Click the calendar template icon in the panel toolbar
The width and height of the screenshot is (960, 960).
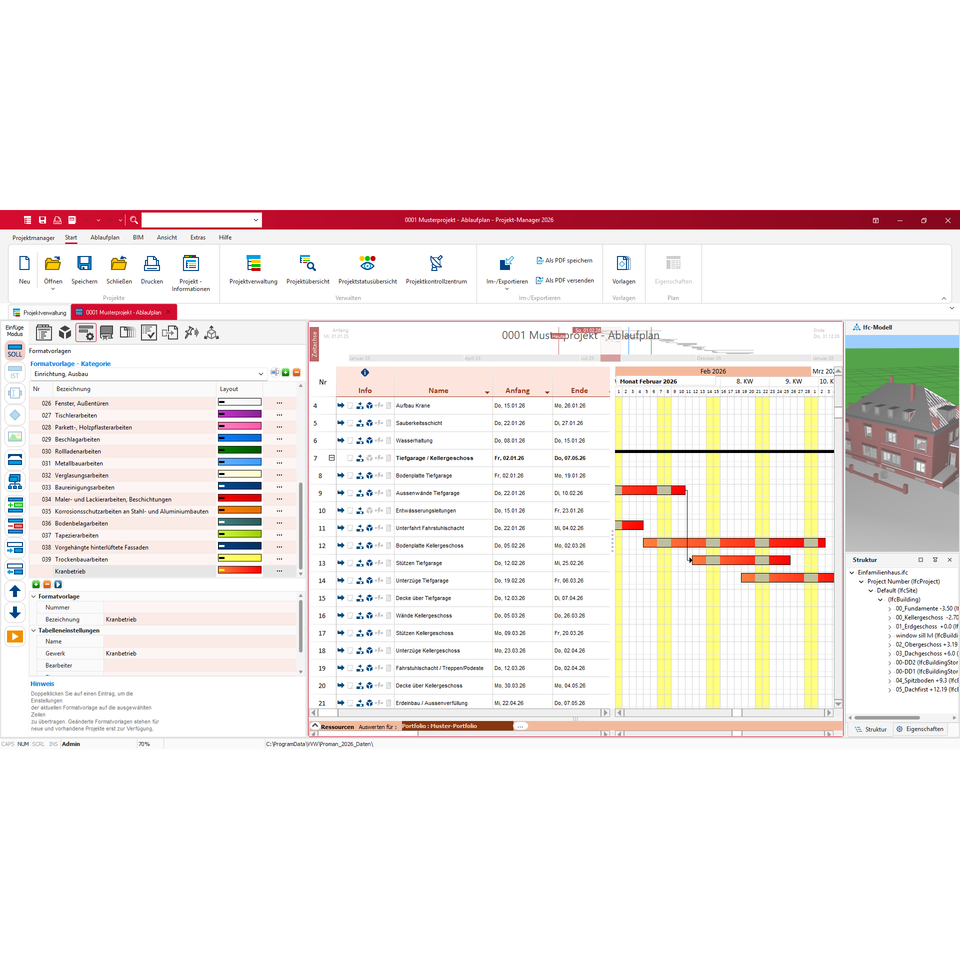click(x=43, y=332)
